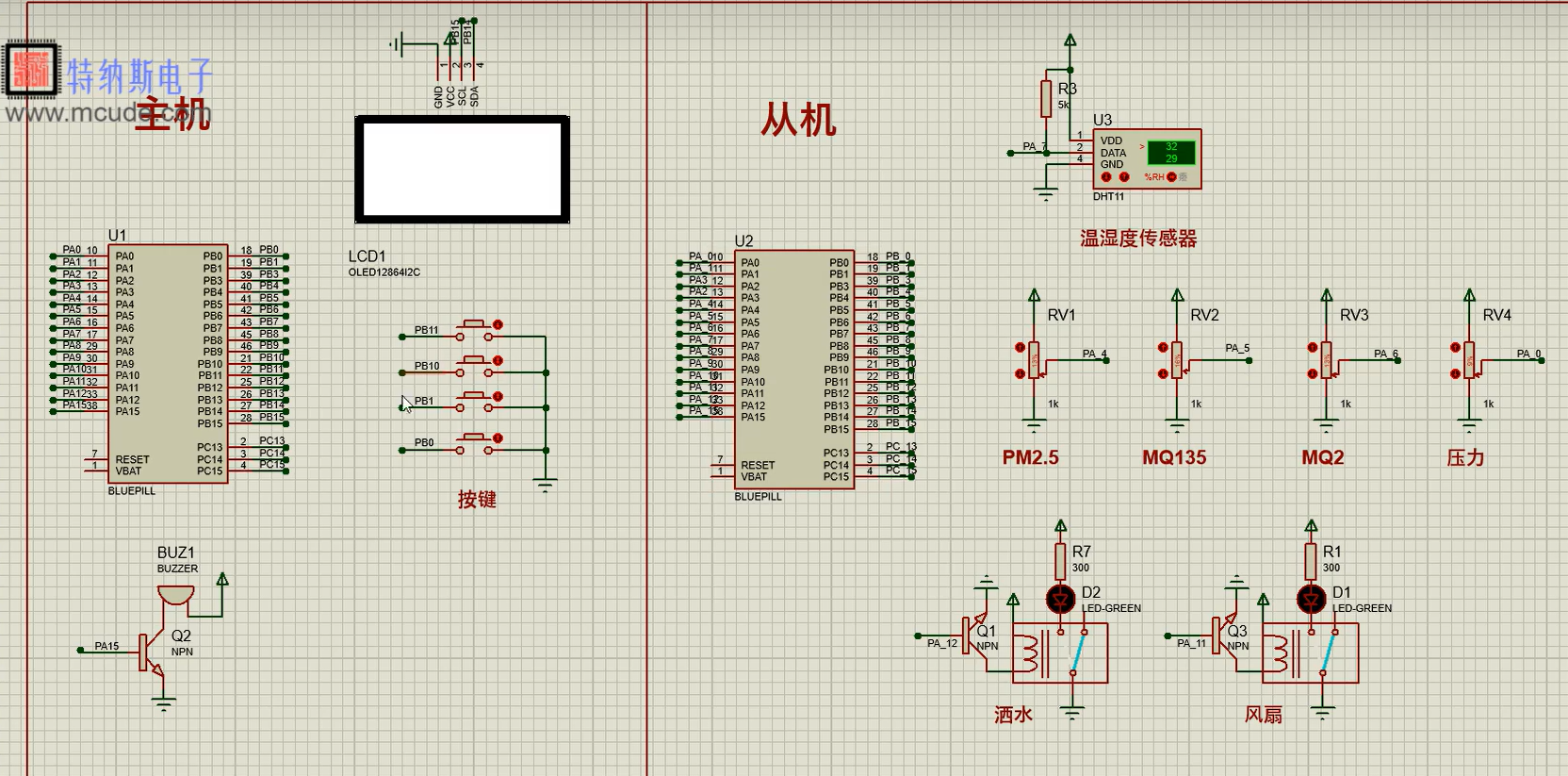Select the U1 BLUEPILL microcontroller chip
Viewport: 1568px width, 776px height.
(x=167, y=364)
